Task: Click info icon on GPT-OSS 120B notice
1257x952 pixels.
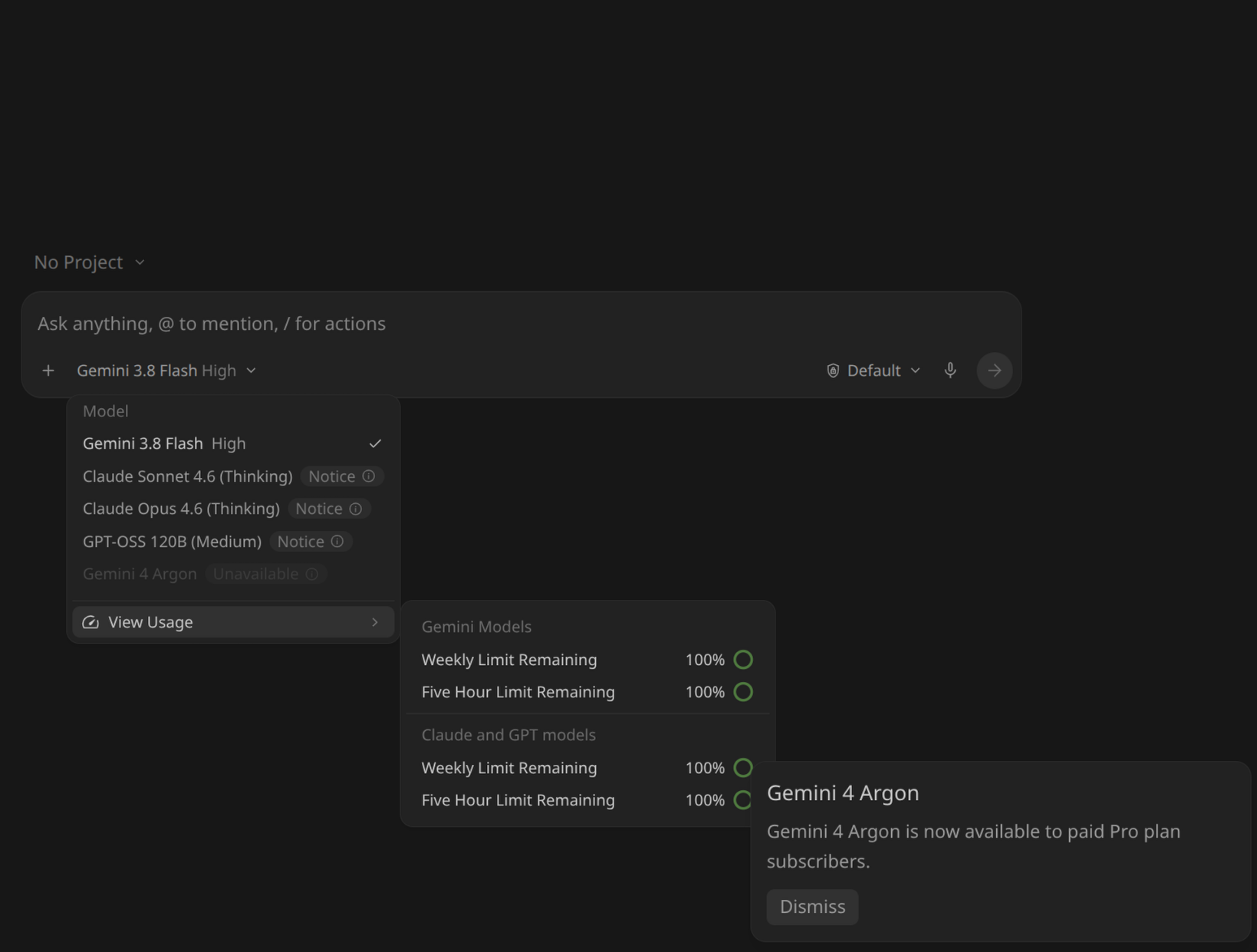Action: (x=337, y=542)
